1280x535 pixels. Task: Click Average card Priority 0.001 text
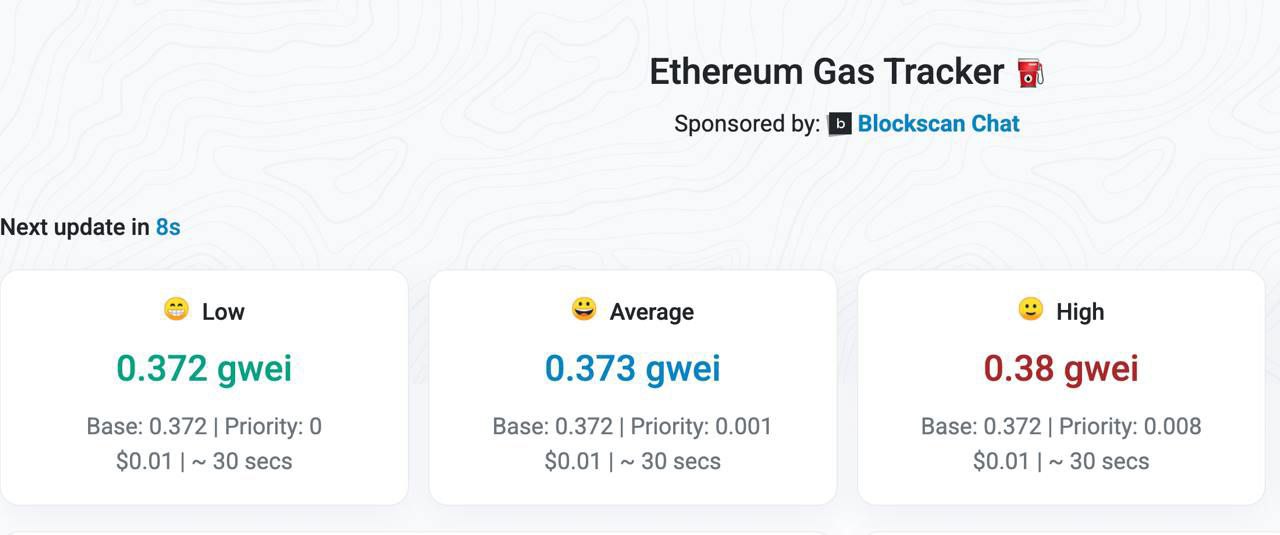click(x=702, y=426)
